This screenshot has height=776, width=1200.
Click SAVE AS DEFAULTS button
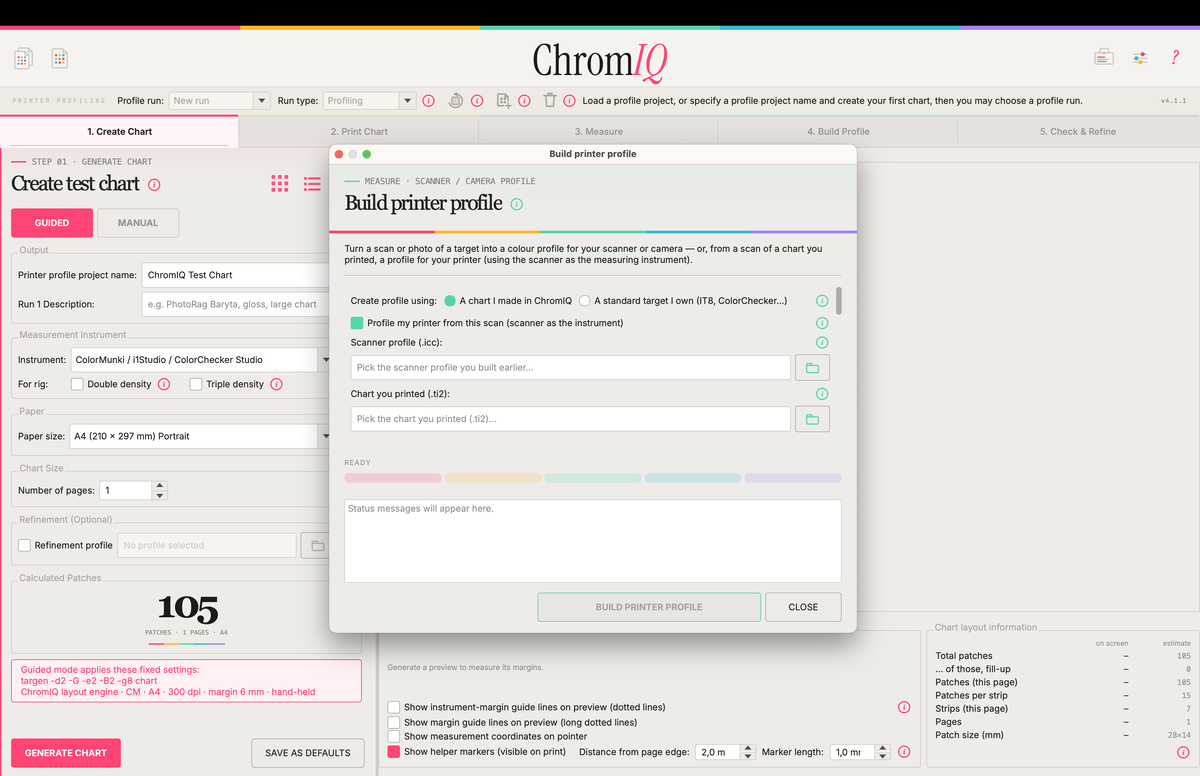click(x=308, y=753)
